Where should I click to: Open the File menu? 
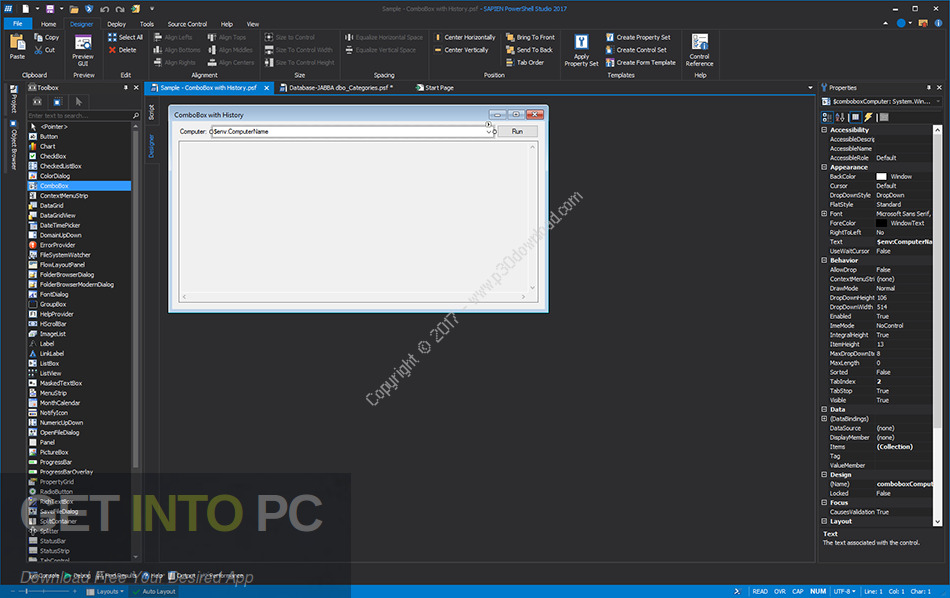pos(18,24)
